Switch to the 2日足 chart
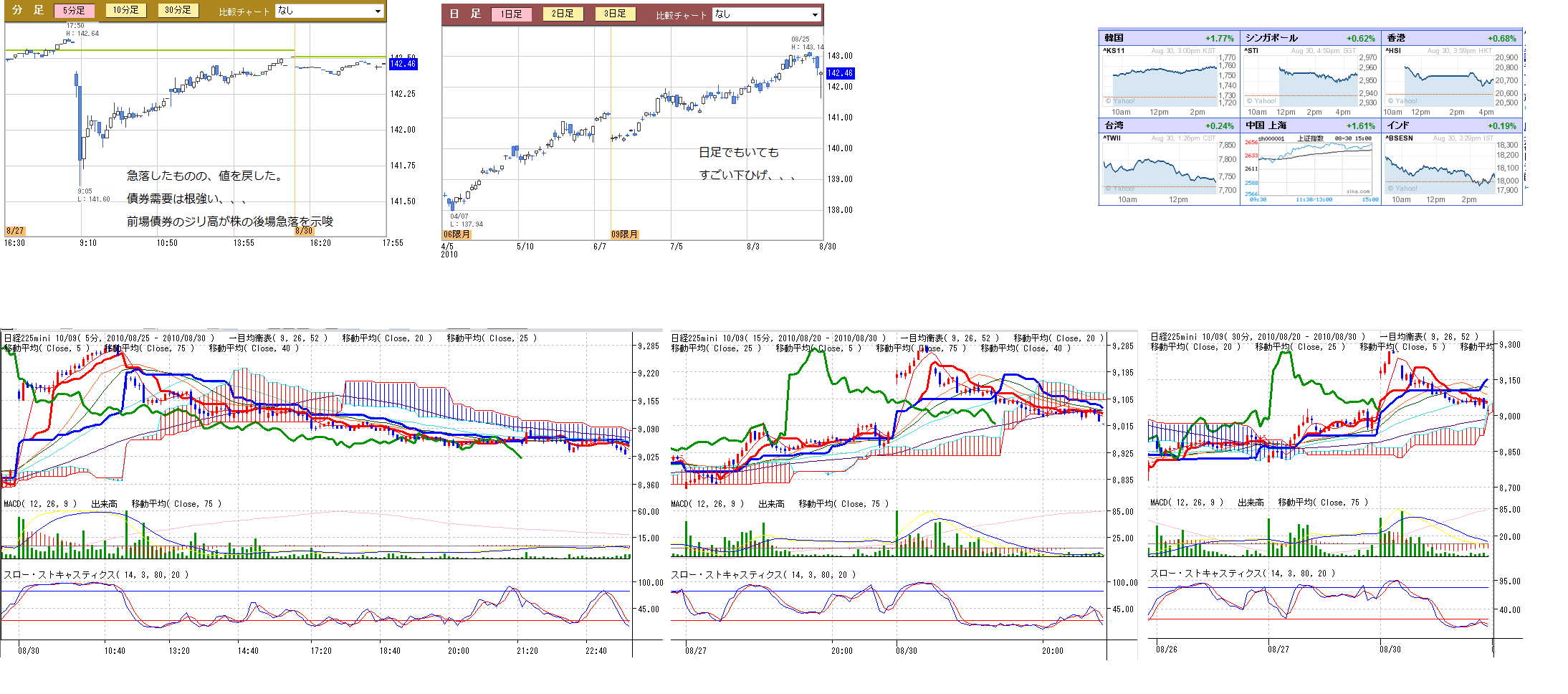This screenshot has height=694, width=1568. [563, 14]
